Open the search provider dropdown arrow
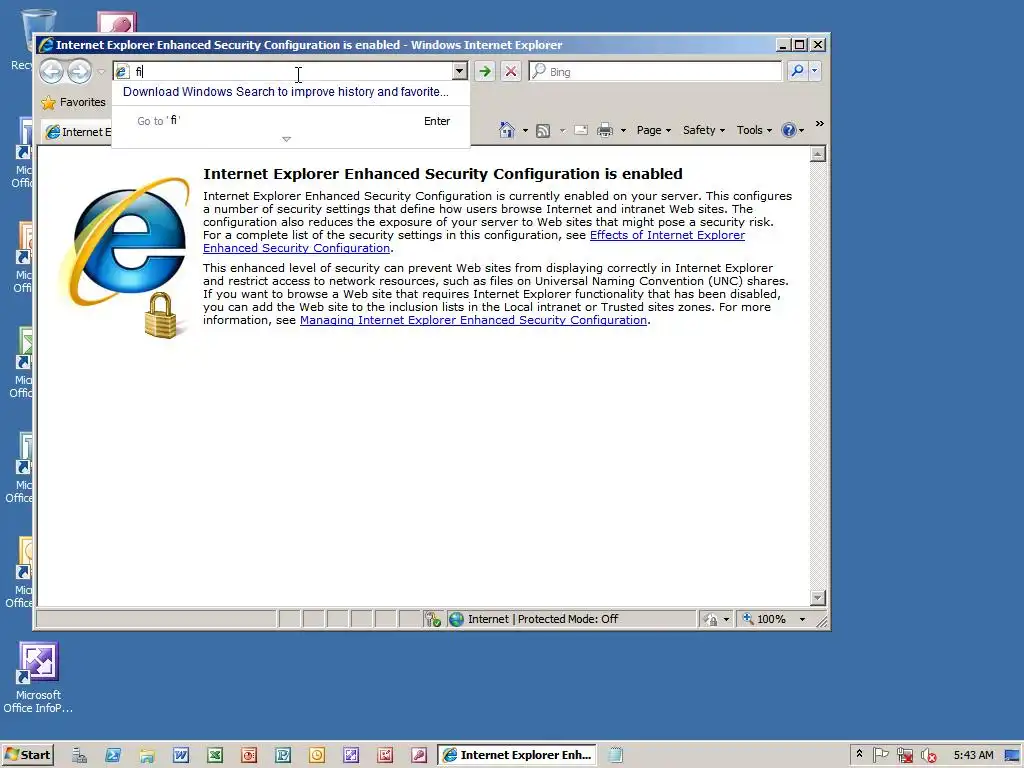This screenshot has height=768, width=1024. coord(814,71)
